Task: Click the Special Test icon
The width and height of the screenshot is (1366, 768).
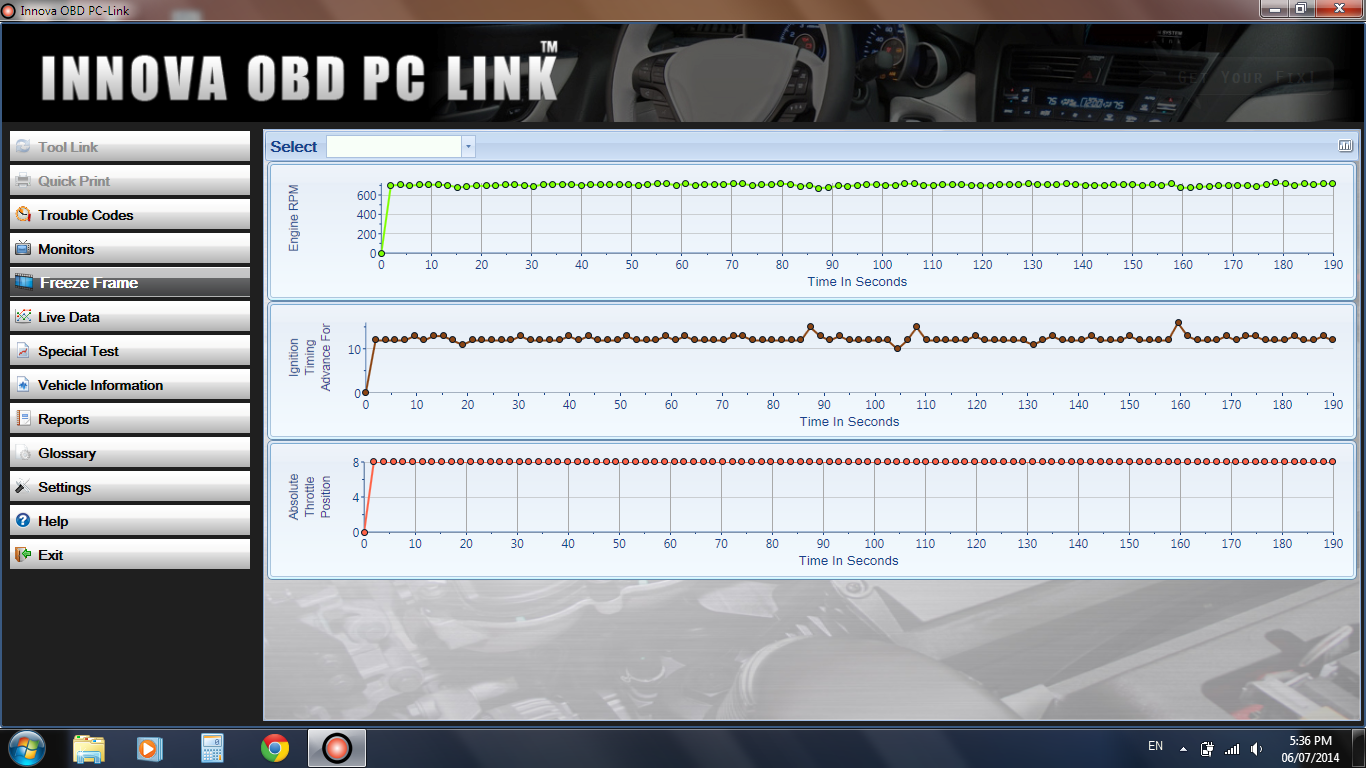Action: 23,351
